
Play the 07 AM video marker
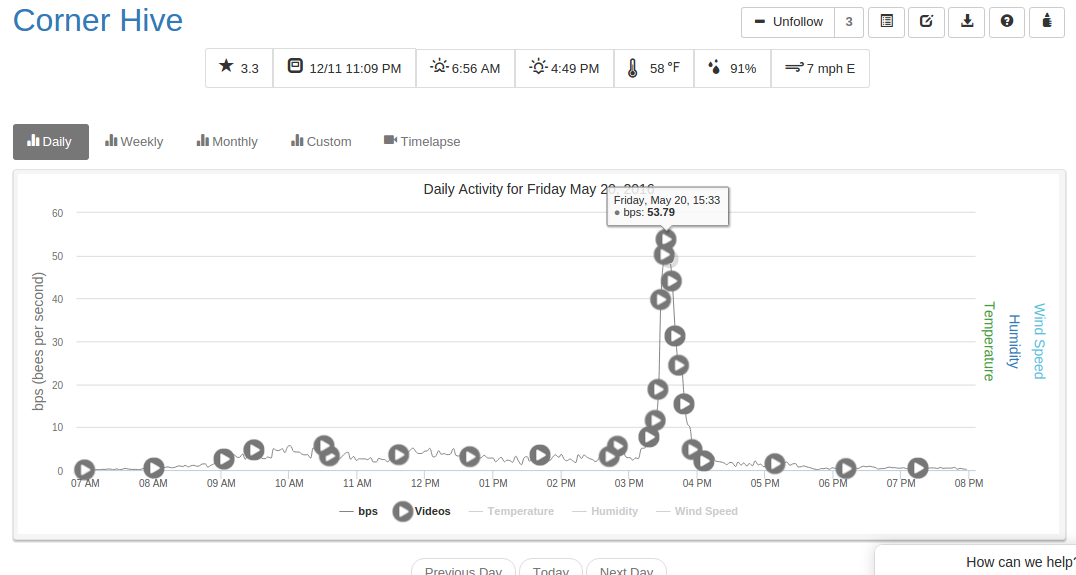point(84,469)
